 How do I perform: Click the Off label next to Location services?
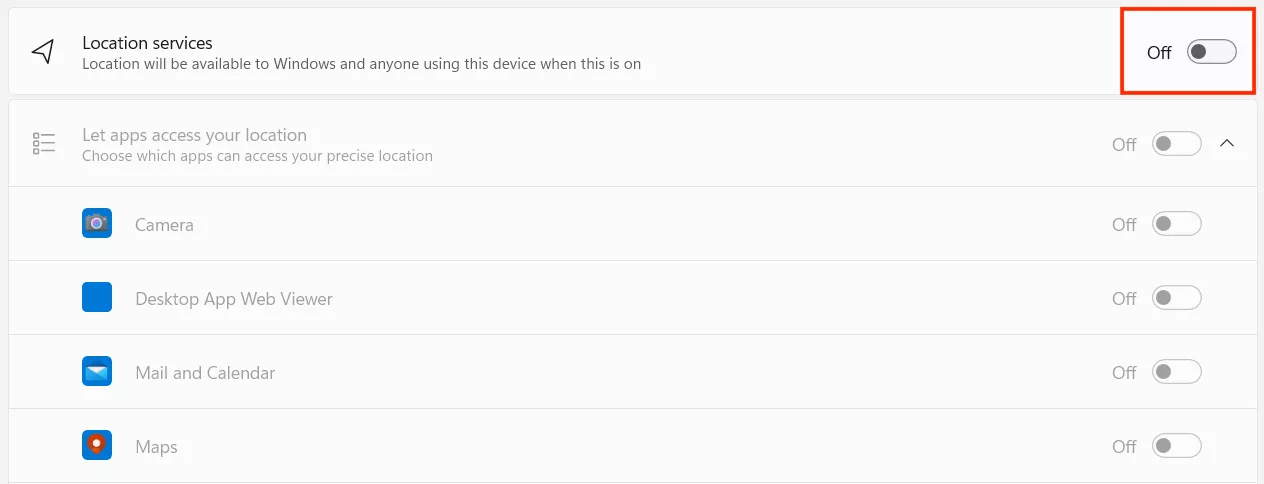pos(1158,53)
